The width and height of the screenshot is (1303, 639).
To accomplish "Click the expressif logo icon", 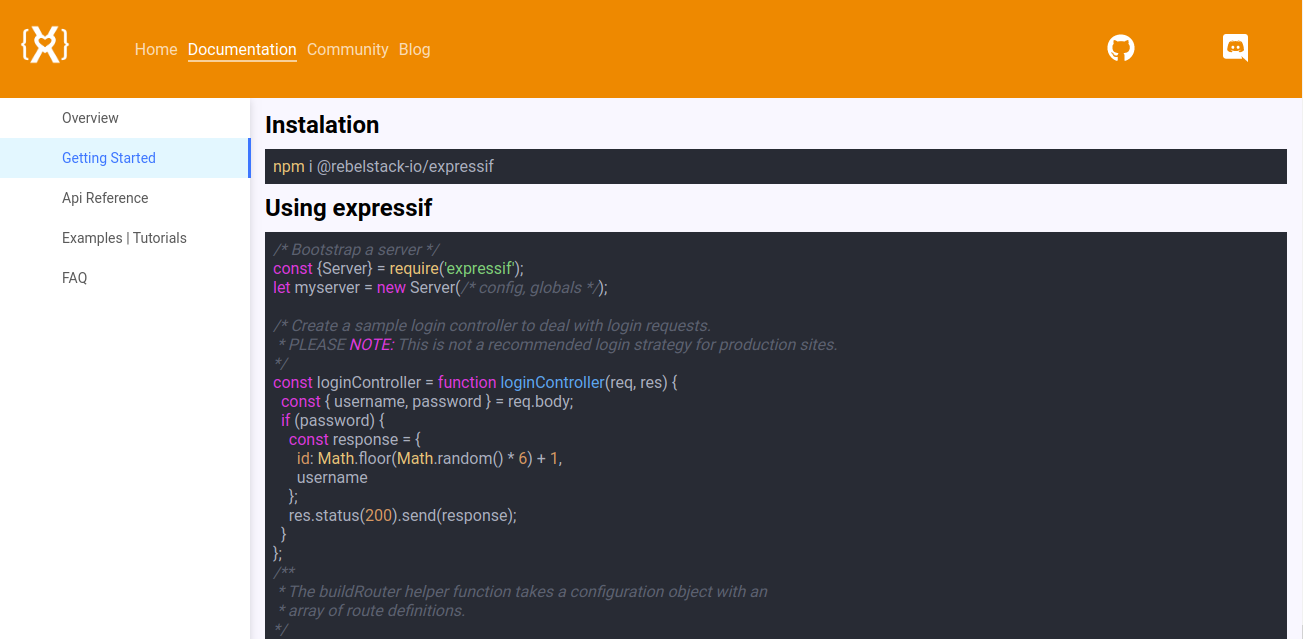I will point(45,45).
